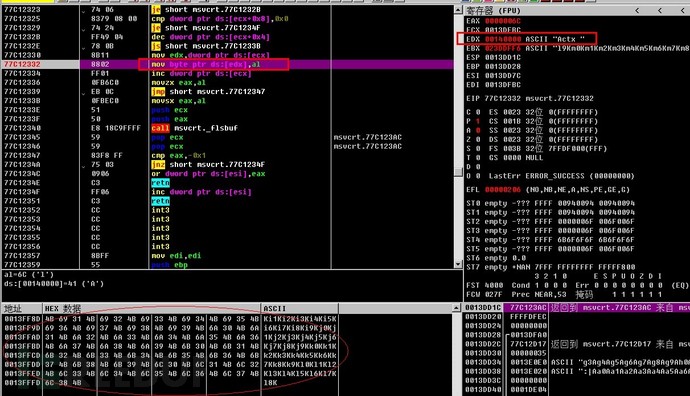Select the EAX register value 0000006C
690x396 pixels.
(x=503, y=21)
